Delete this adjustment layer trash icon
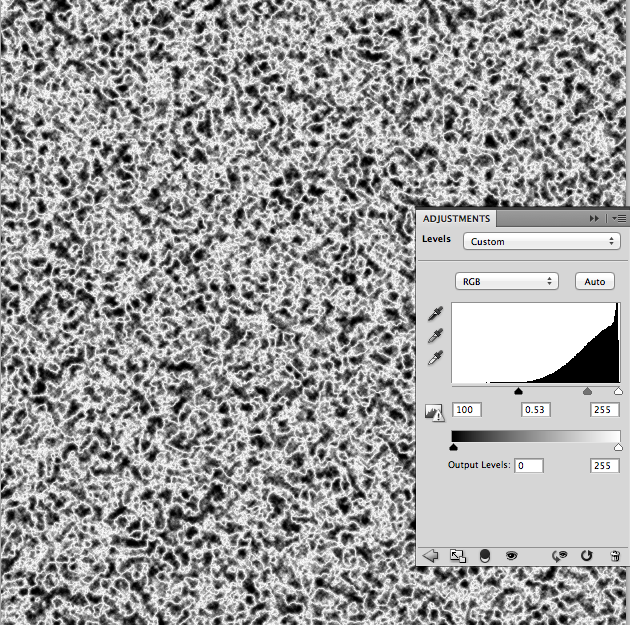This screenshot has width=630, height=625. click(615, 556)
